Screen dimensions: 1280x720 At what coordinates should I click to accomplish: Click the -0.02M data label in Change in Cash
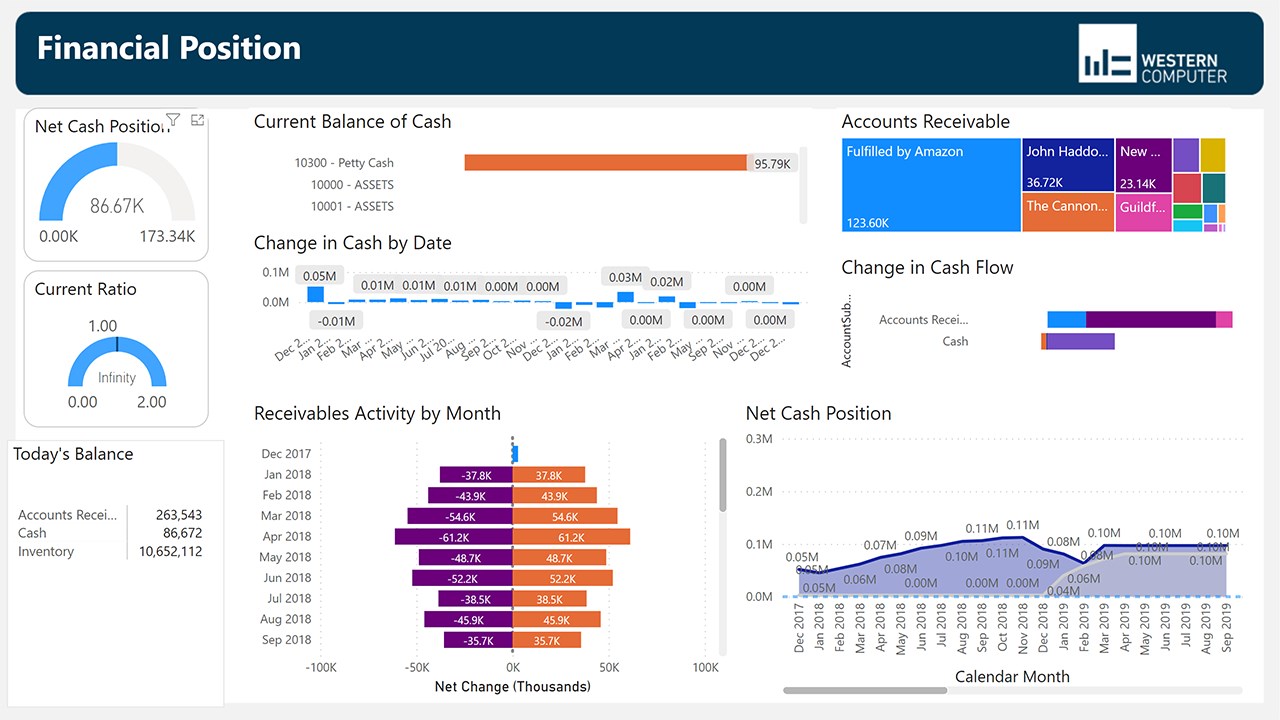(563, 321)
